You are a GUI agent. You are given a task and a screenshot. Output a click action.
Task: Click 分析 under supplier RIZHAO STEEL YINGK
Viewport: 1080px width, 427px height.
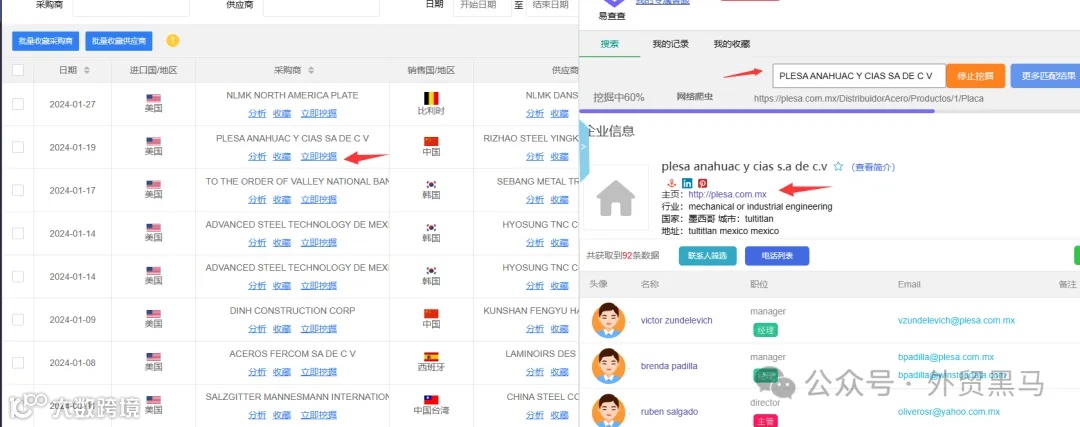535,156
